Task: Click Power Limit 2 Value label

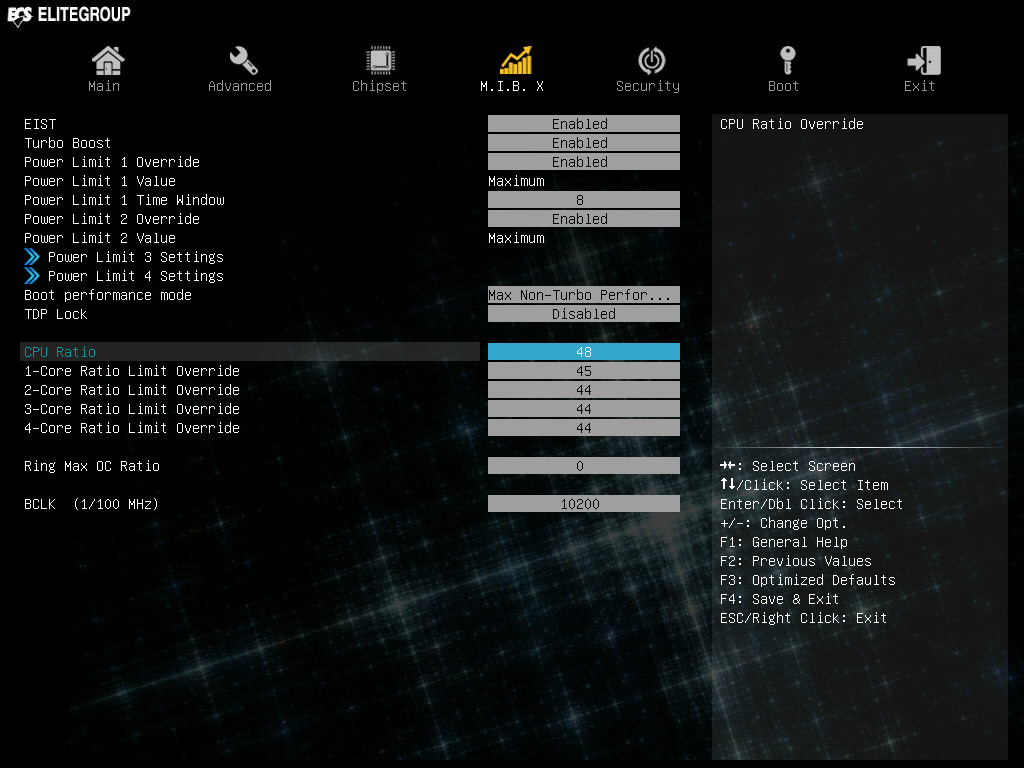Action: 100,238
